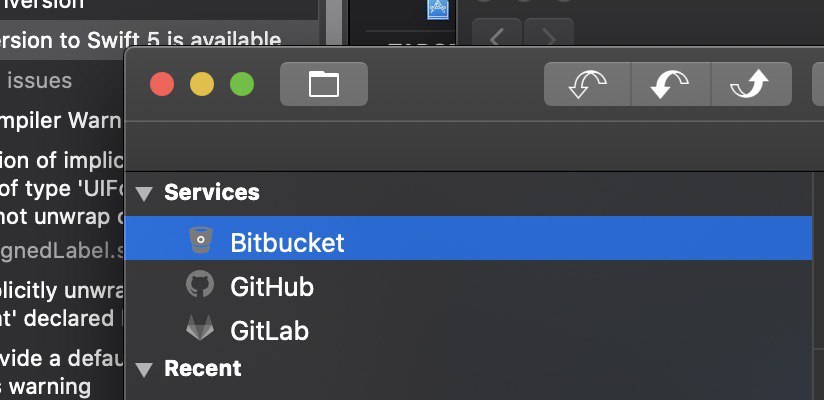Click the Push upward arrow icon
This screenshot has height=400, width=824.
(750, 84)
